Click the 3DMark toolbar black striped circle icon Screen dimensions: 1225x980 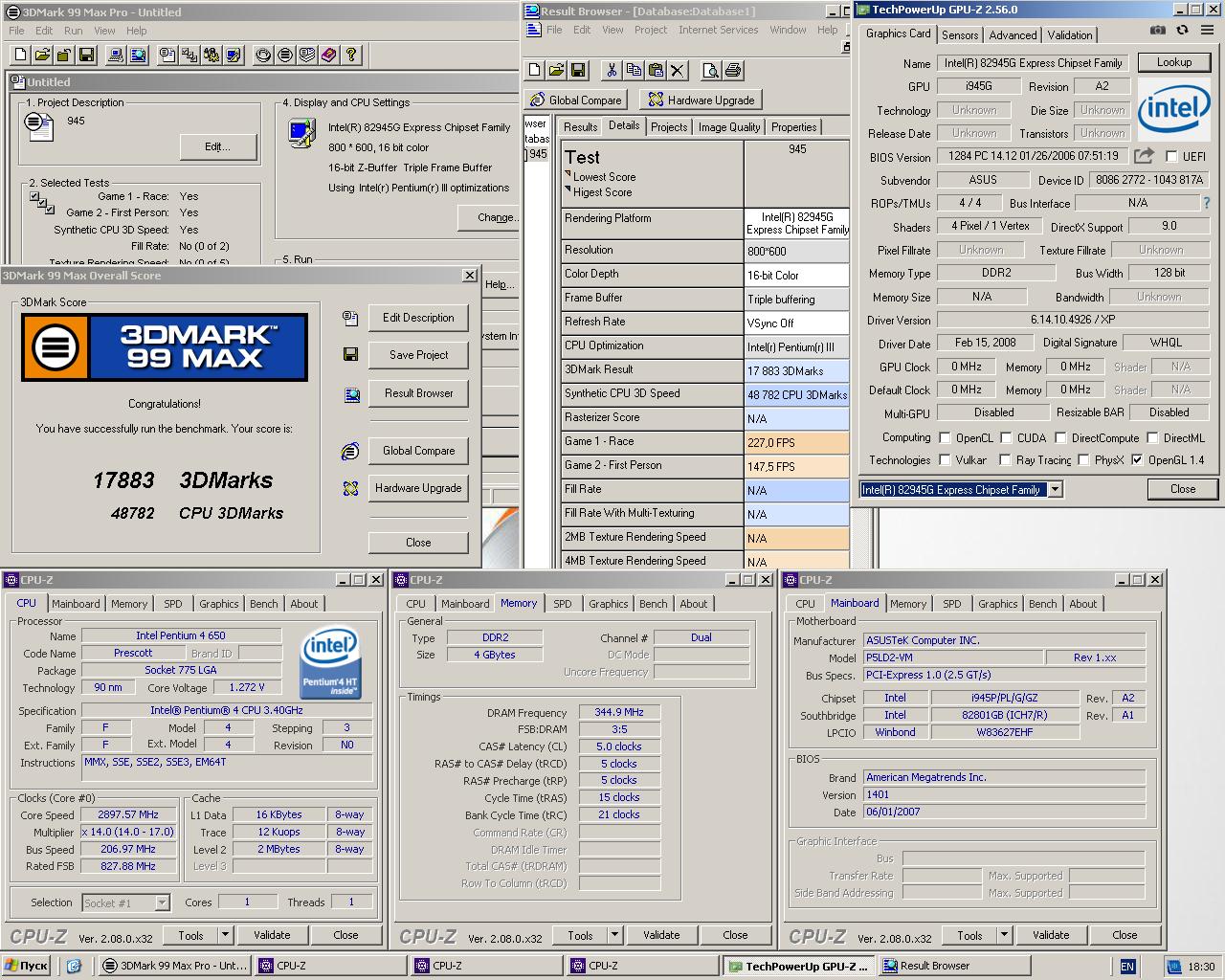(285, 55)
